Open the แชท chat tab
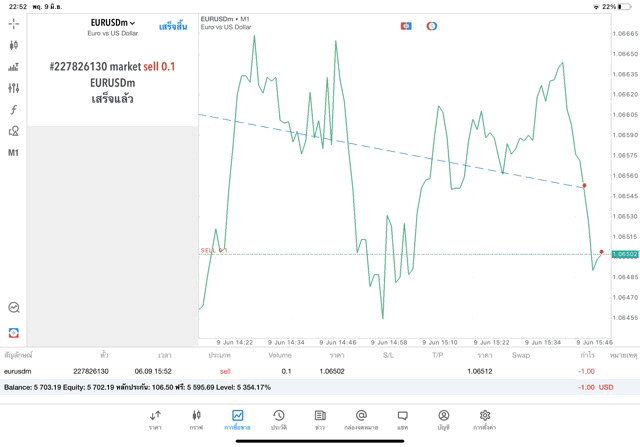Screen dimensions: 640x447 [x=402, y=419]
